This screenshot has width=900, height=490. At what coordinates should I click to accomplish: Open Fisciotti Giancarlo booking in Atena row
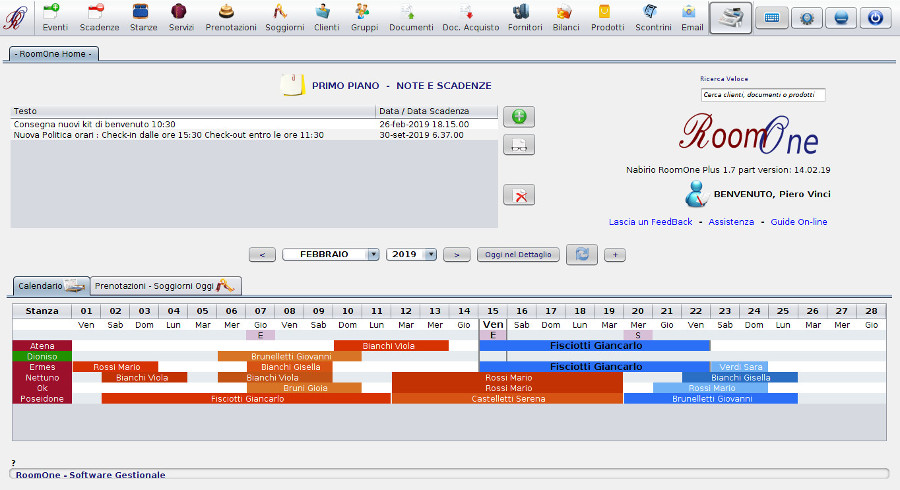[595, 345]
